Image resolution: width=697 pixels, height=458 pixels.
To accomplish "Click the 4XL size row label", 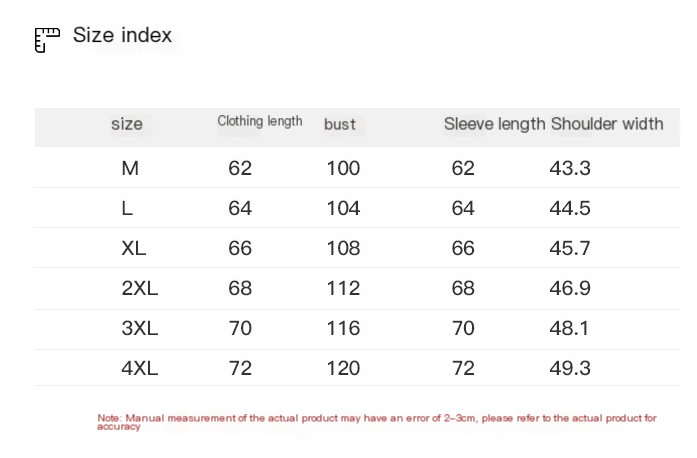I will [140, 368].
